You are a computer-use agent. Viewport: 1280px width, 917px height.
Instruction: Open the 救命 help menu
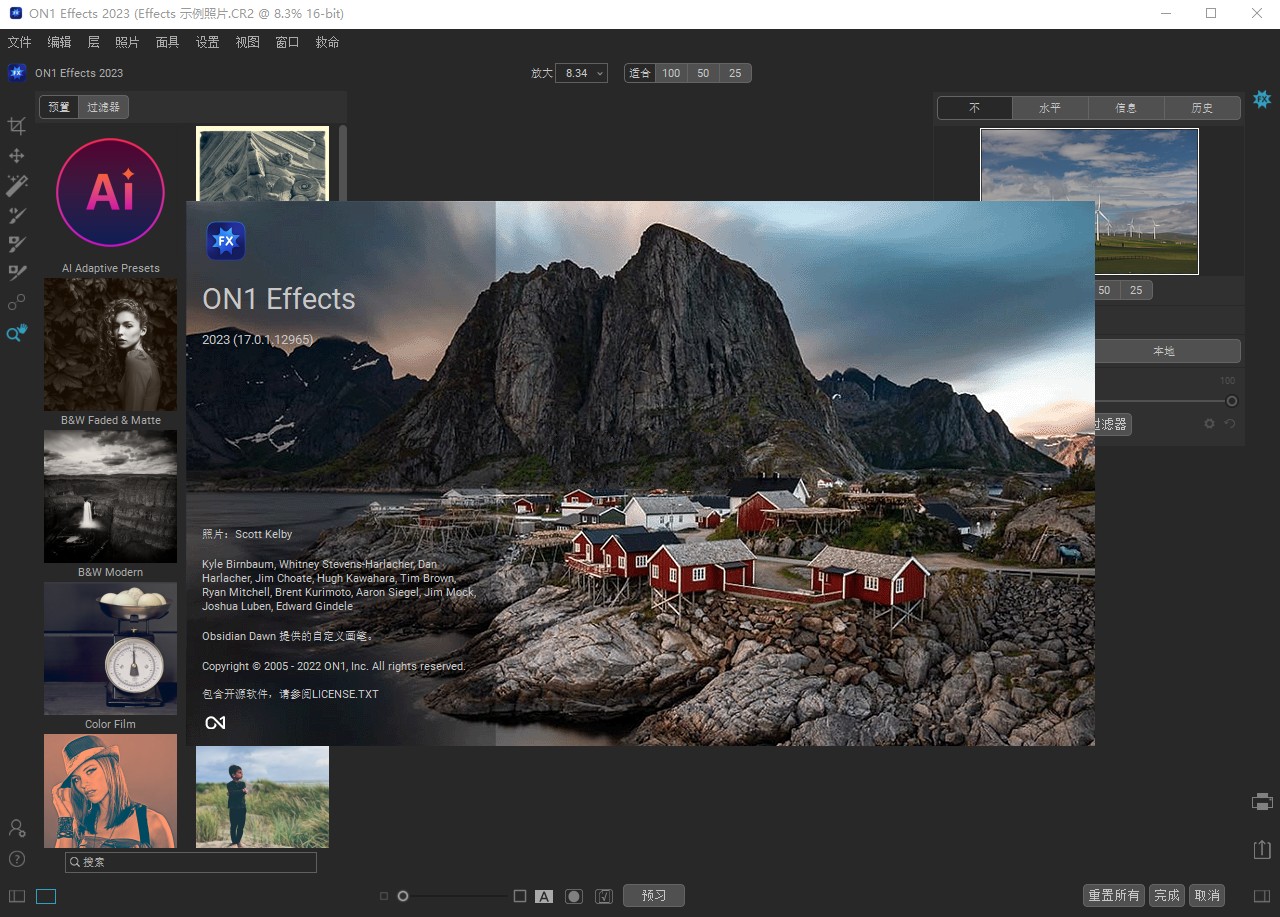[328, 42]
